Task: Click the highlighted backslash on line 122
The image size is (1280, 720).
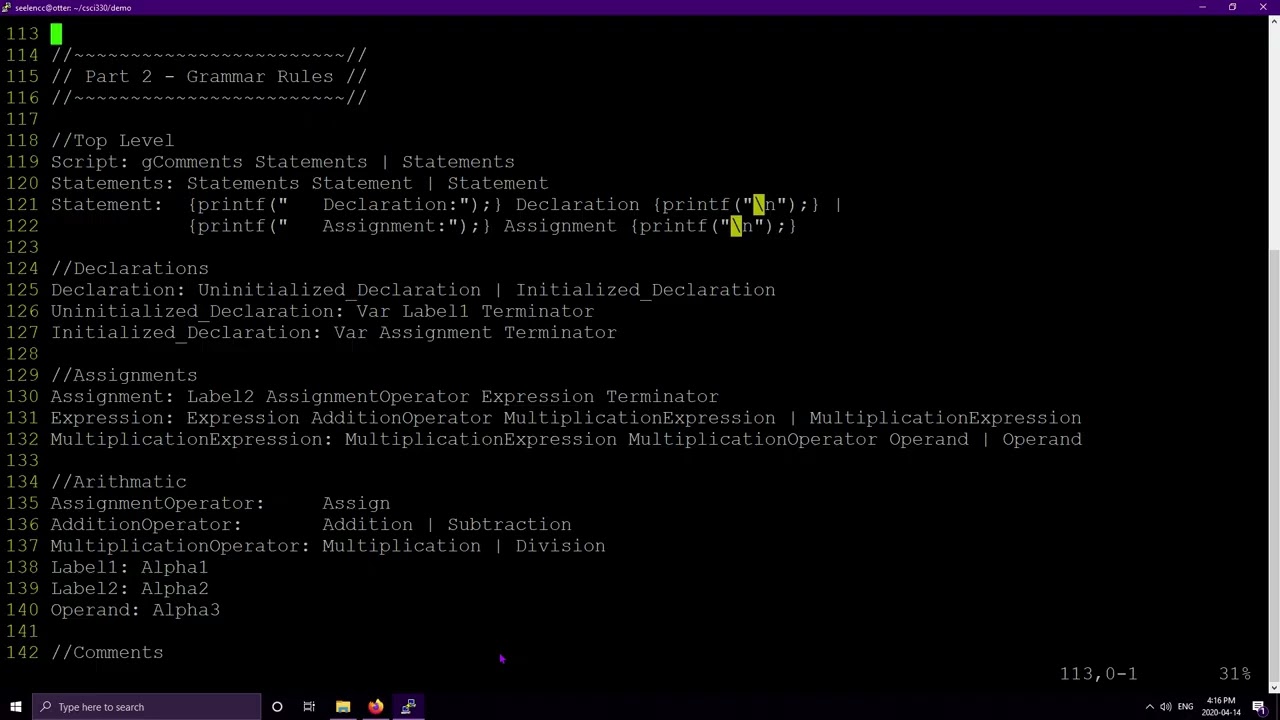Action: pos(735,226)
